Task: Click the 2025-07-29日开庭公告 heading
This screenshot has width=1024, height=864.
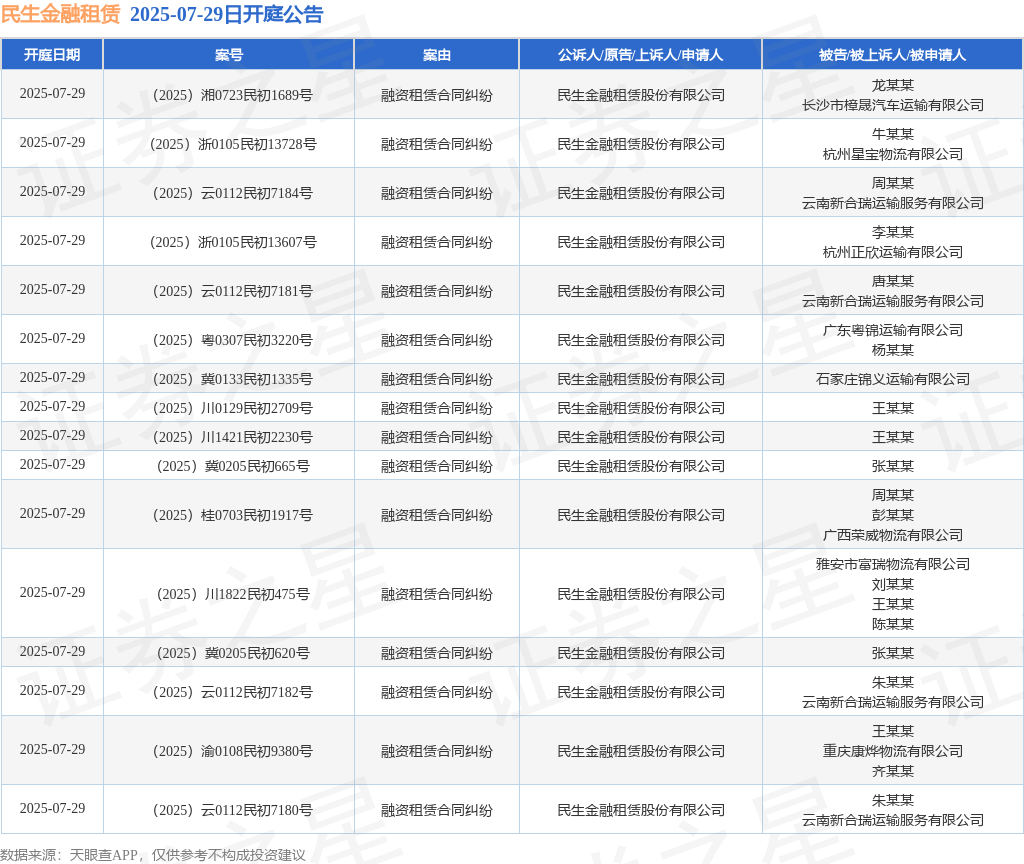Action: point(227,14)
